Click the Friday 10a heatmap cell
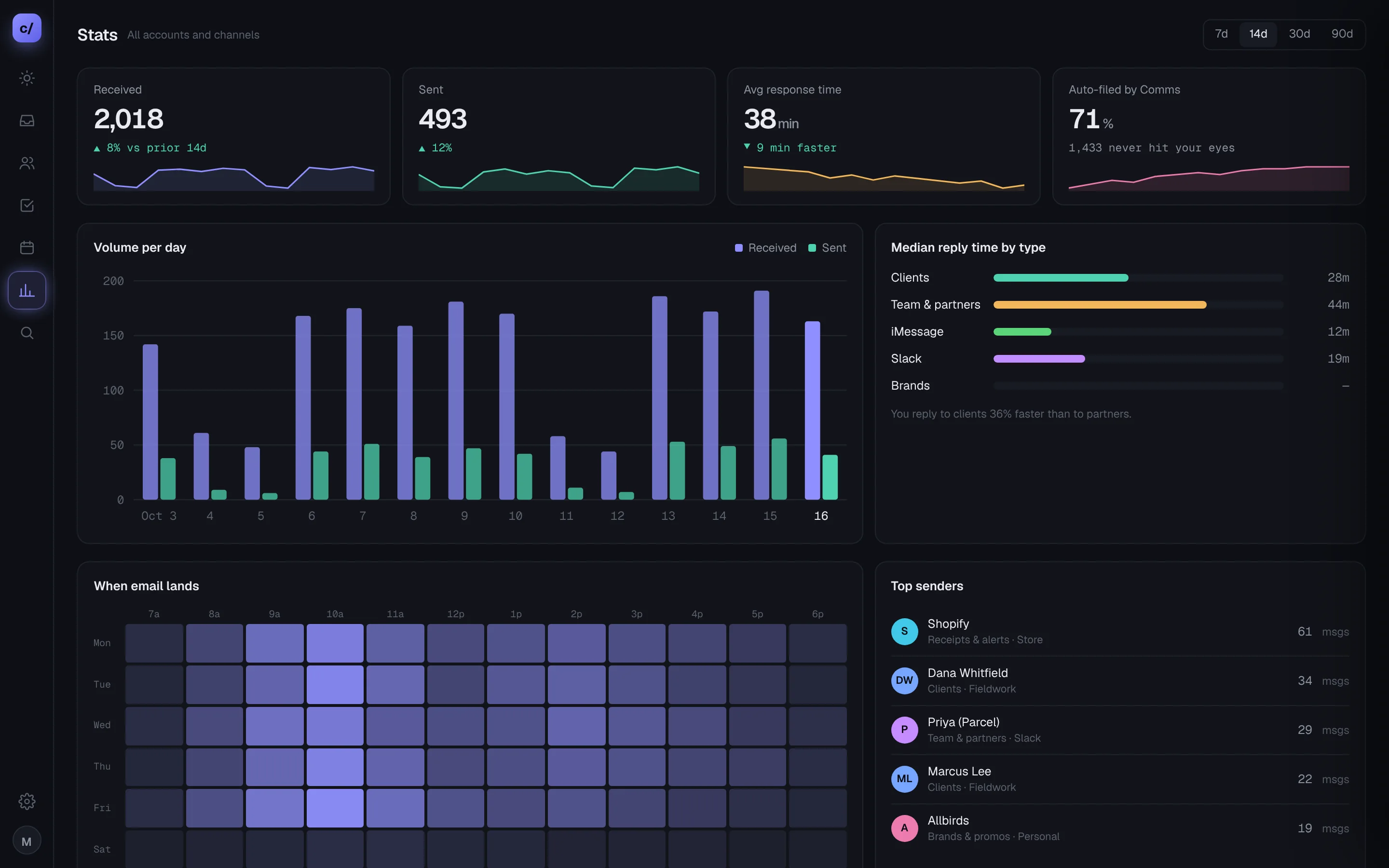 (x=335, y=808)
